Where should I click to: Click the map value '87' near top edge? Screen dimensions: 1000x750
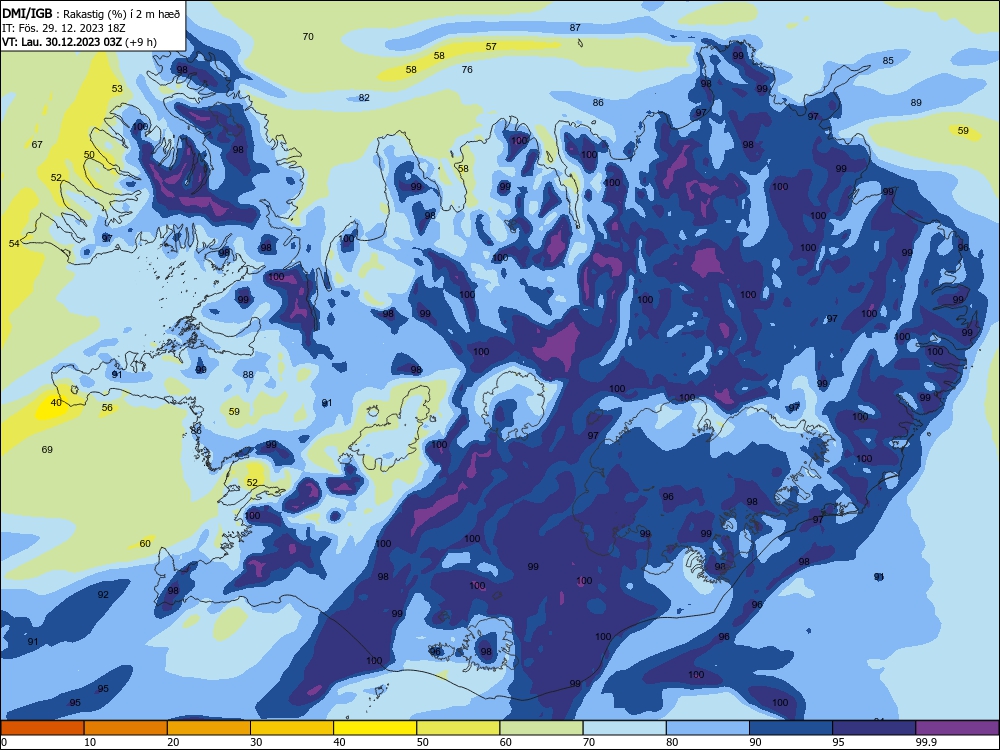pyautogui.click(x=575, y=27)
